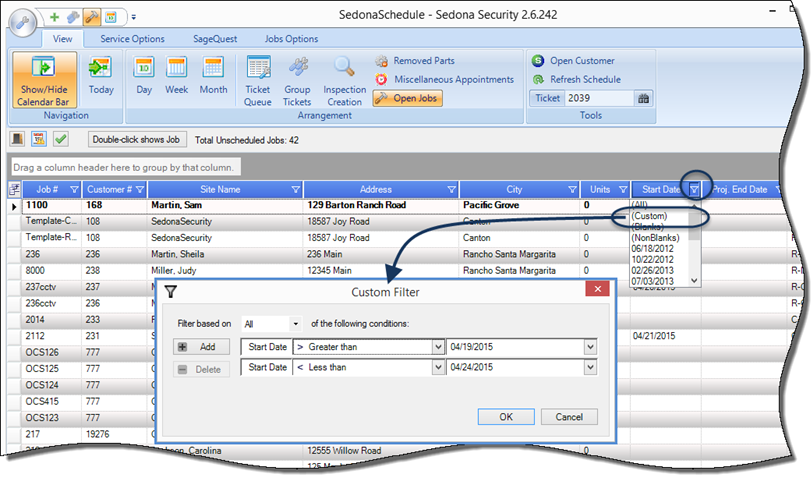Screen dimensions: 811x477
Task: Open quick access toolbar customize arrow
Action: 133,18
